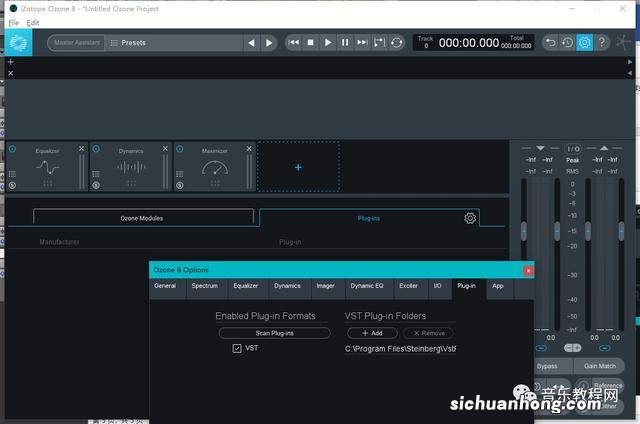Click Scan Plug-ins button
The width and height of the screenshot is (640, 424).
pyautogui.click(x=274, y=333)
